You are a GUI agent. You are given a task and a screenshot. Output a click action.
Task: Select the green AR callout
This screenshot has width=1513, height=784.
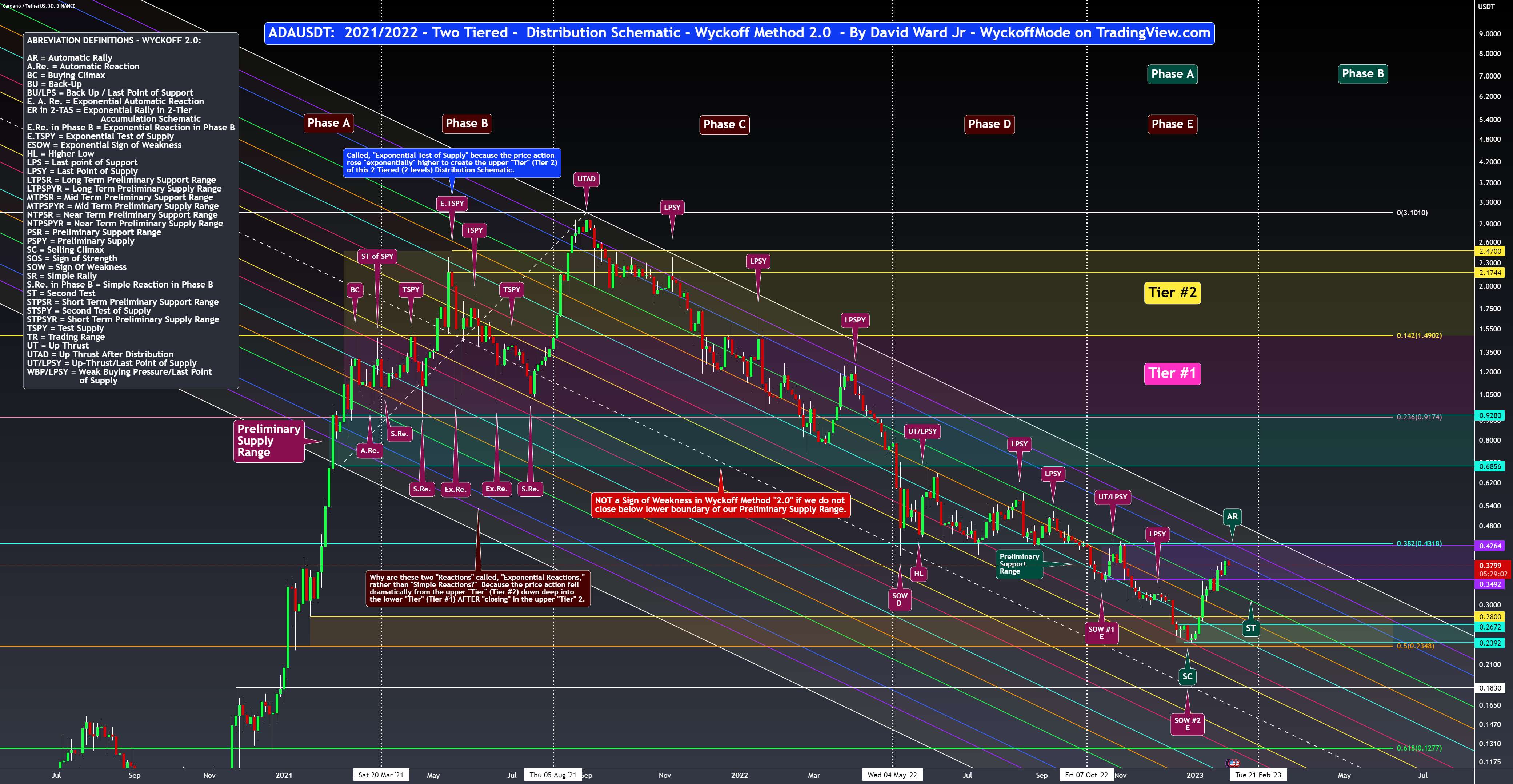pyautogui.click(x=1232, y=517)
